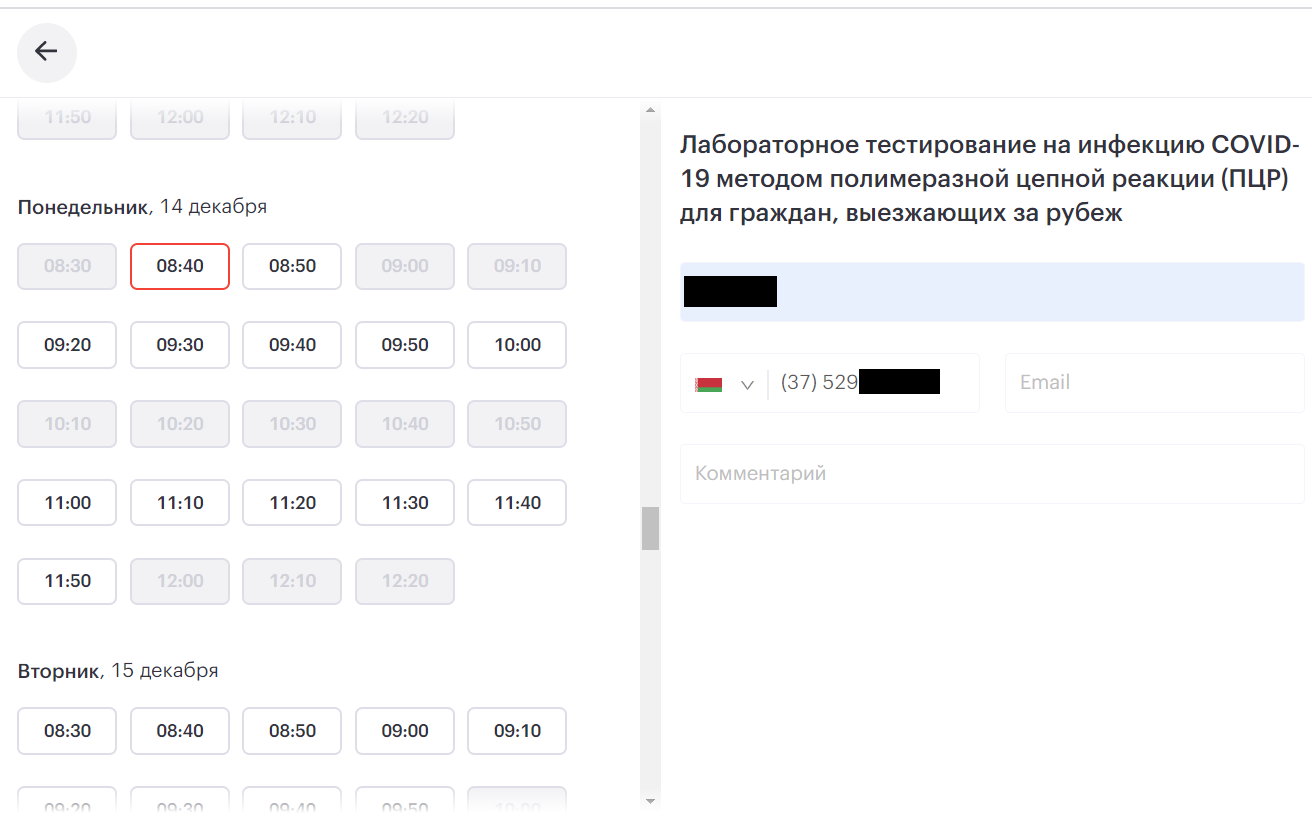
Task: Select the 11:40 appointment time
Action: tap(516, 502)
